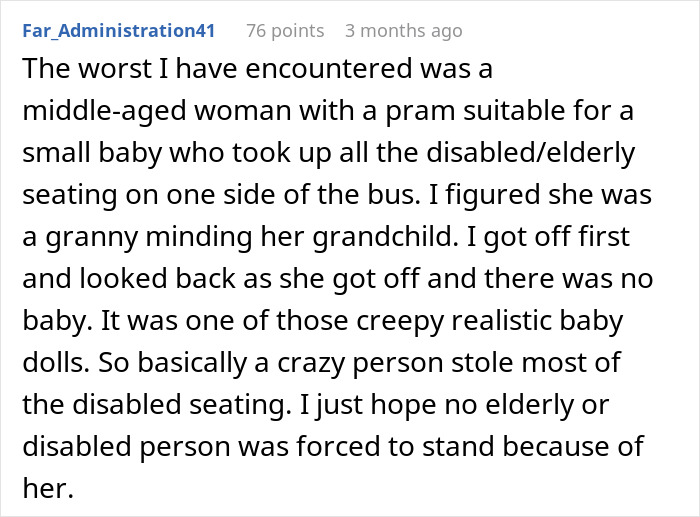Open the Far_Administration41 user profile
Screen dimensions: 700x517
click(x=118, y=31)
